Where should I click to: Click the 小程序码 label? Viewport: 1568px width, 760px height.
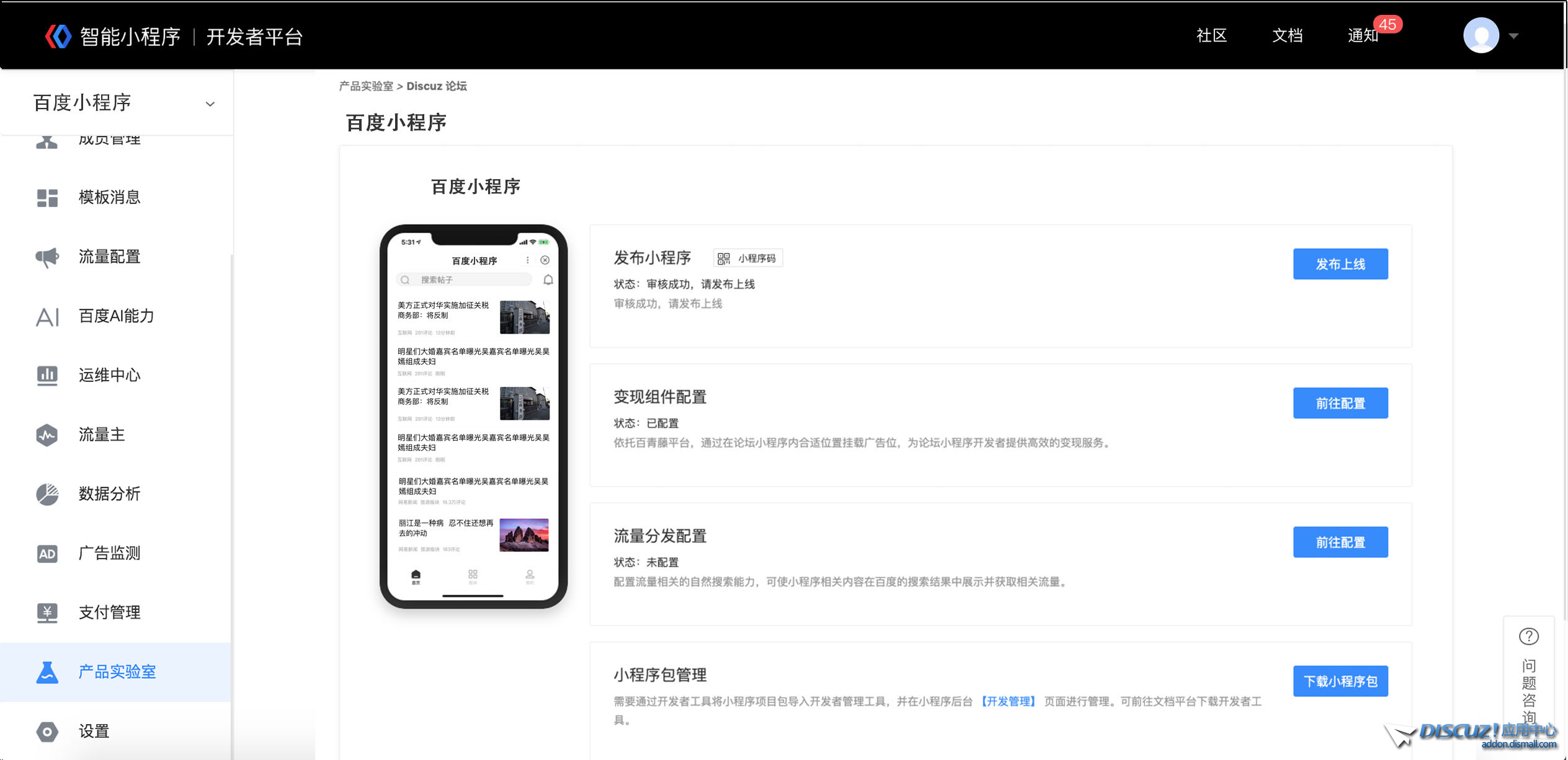click(x=757, y=258)
